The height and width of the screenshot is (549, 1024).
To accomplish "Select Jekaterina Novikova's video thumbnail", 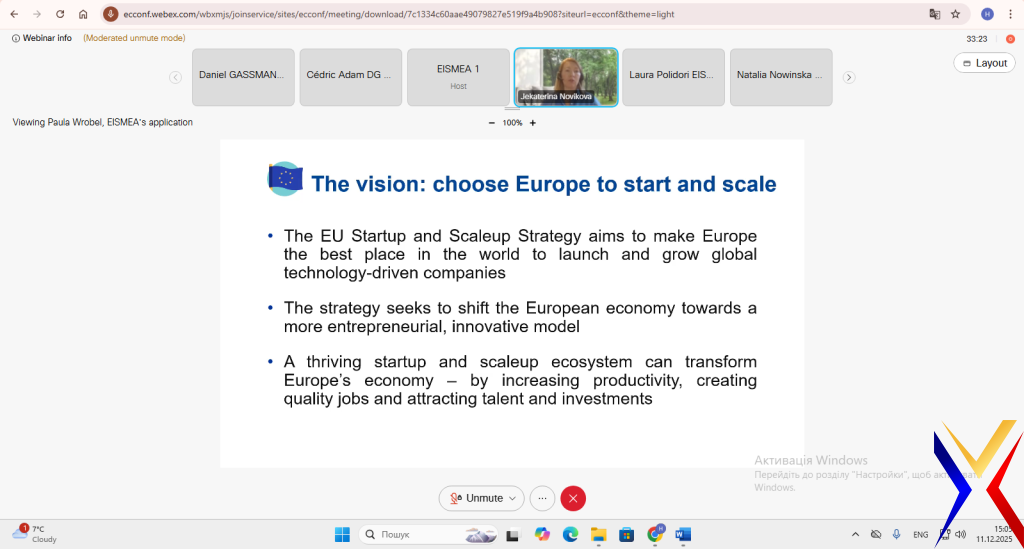I will (566, 77).
